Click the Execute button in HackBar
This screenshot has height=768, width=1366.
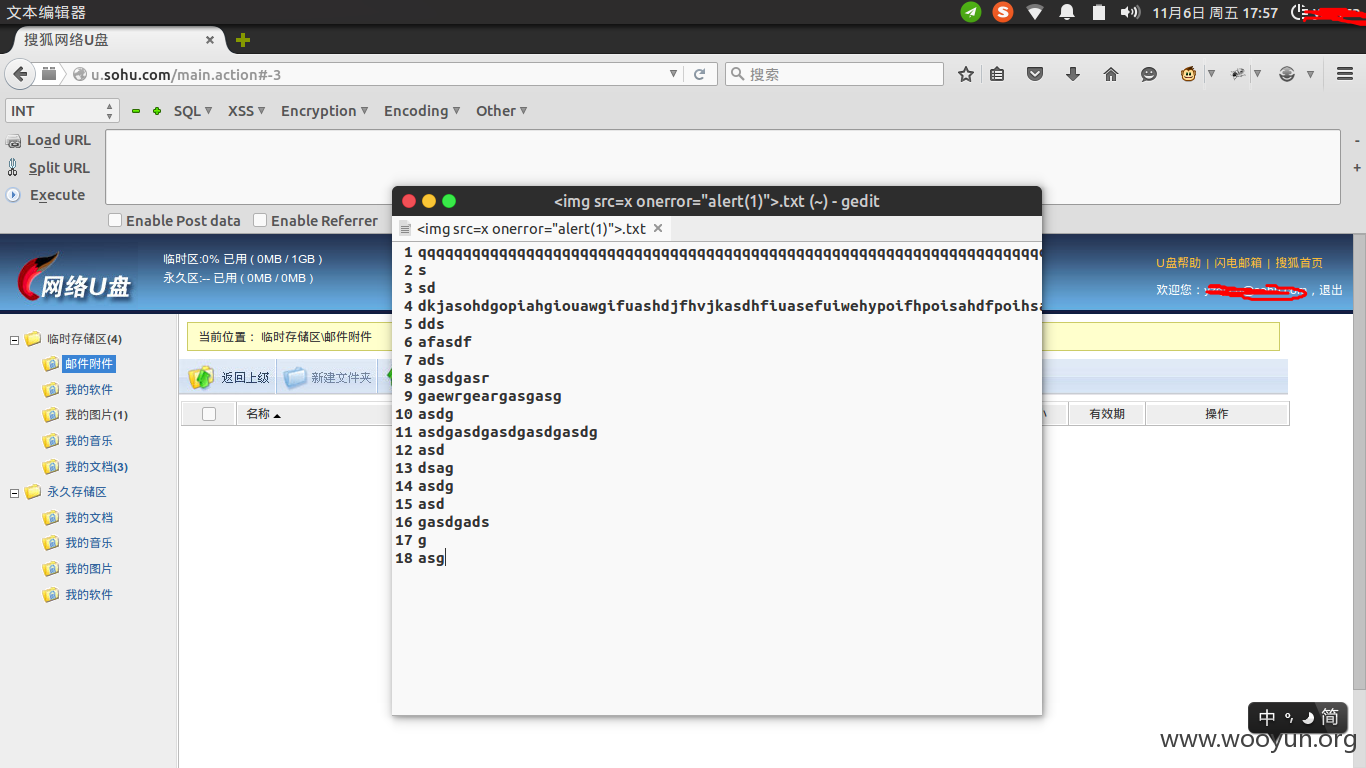tap(46, 195)
